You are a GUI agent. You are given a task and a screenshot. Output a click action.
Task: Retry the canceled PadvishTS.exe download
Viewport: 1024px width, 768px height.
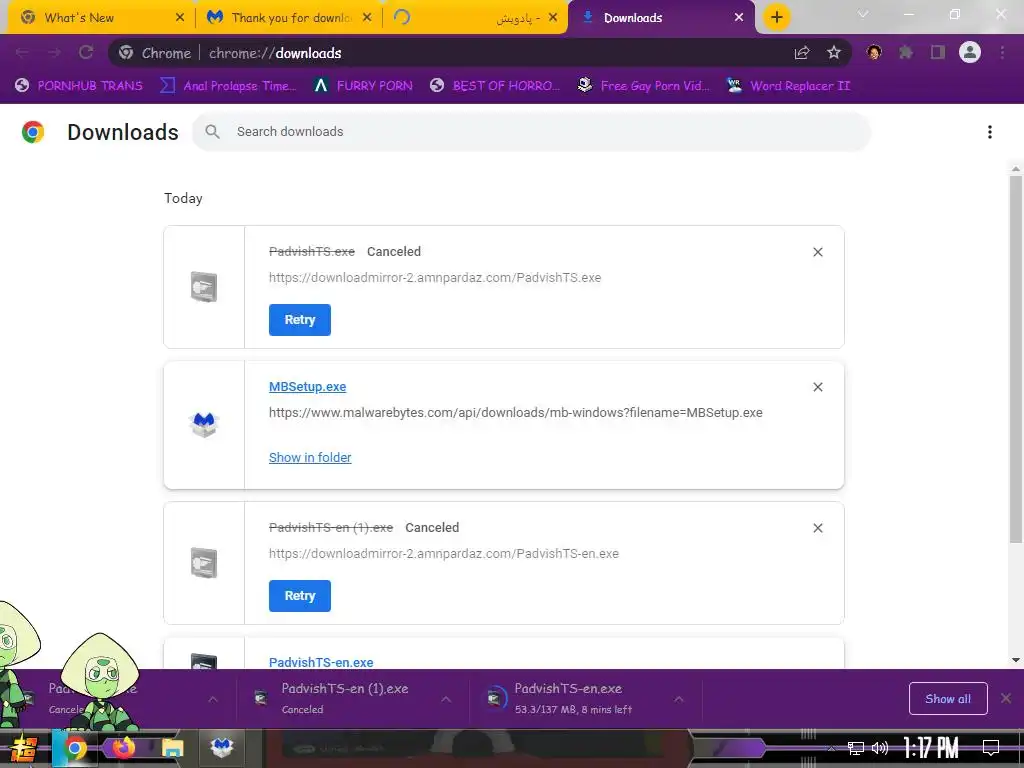pyautogui.click(x=300, y=320)
